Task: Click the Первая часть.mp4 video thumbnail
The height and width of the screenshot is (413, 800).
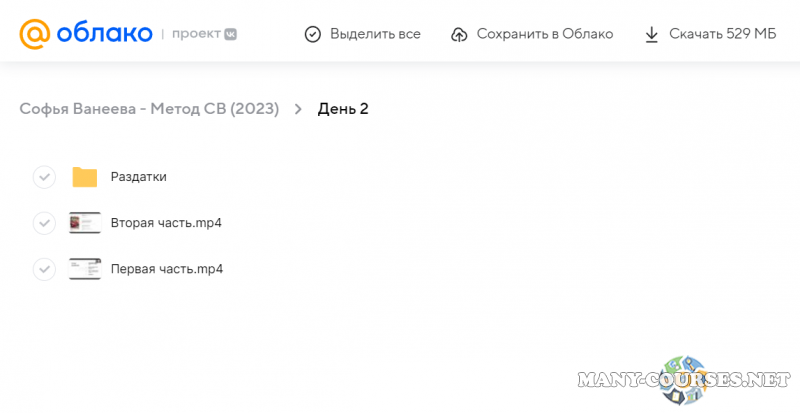Action: point(85,269)
